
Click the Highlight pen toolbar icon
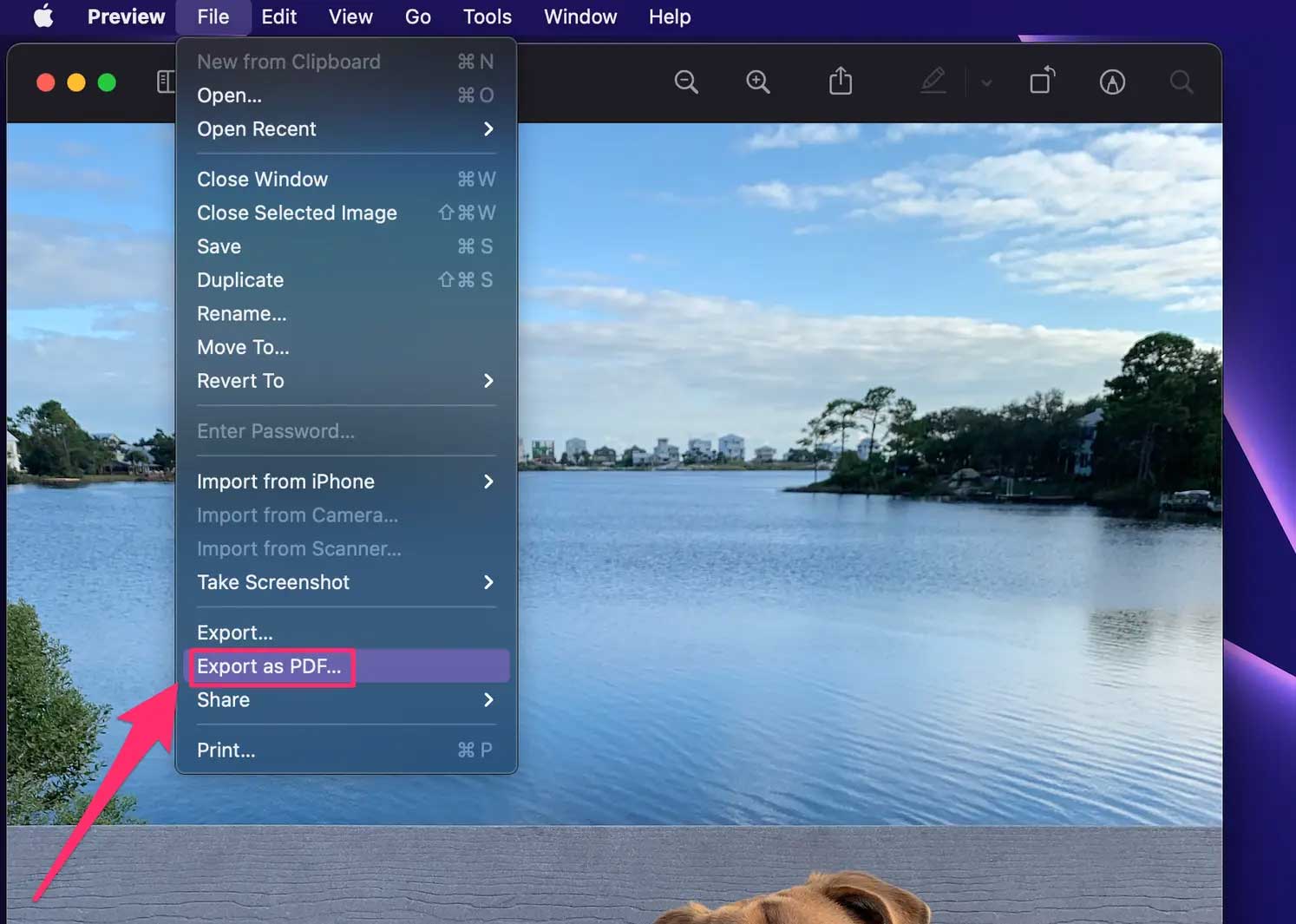point(933,82)
